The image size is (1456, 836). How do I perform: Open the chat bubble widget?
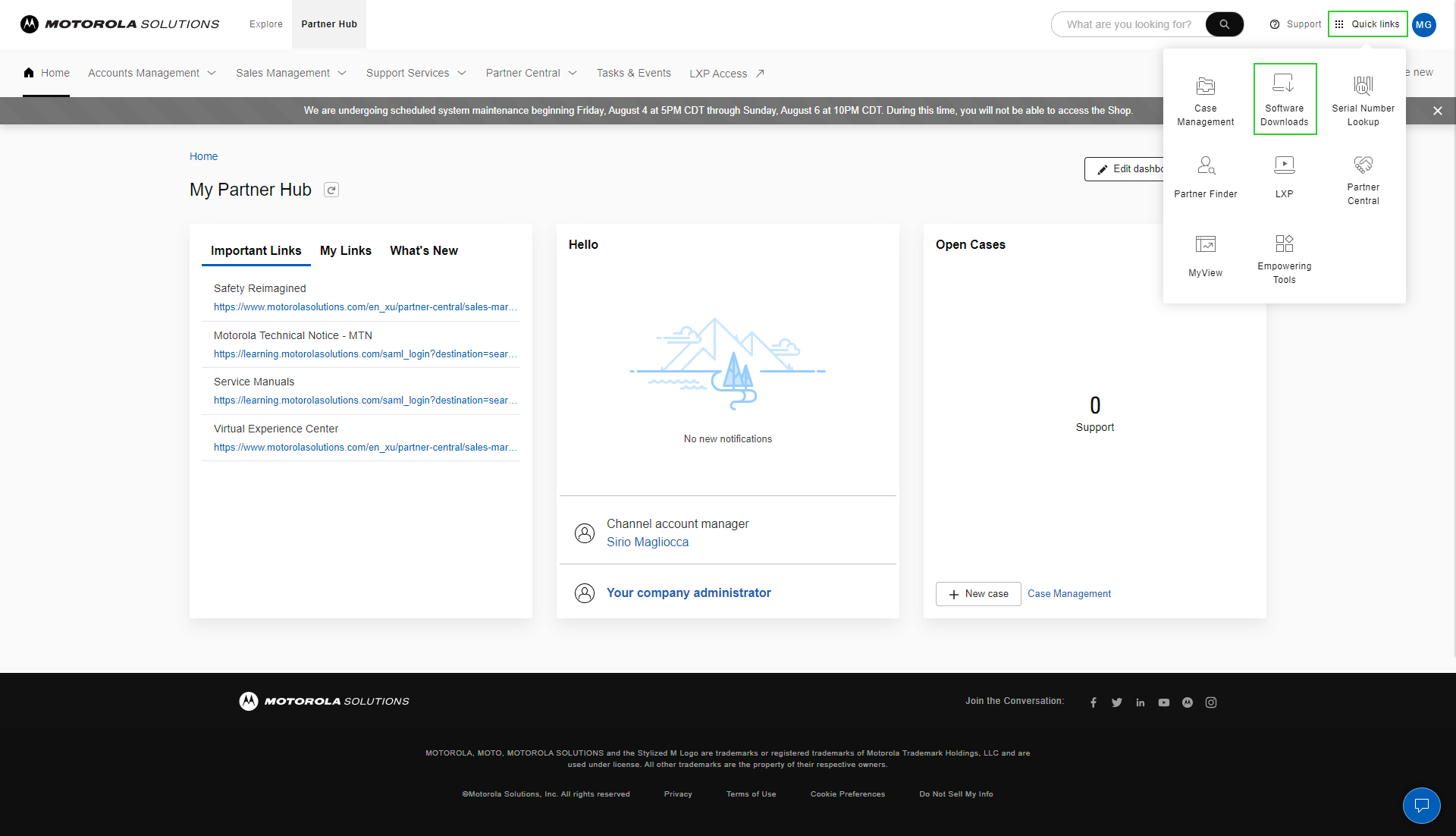(x=1422, y=806)
